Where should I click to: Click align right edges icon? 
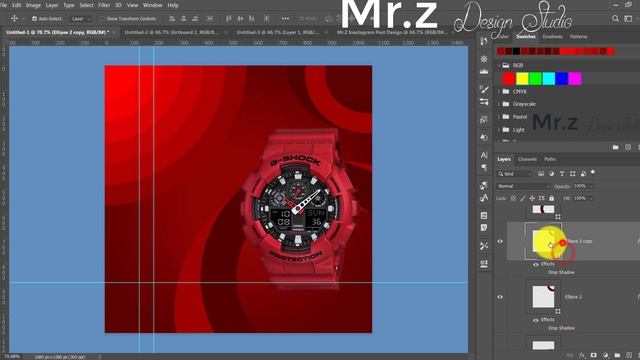click(x=195, y=19)
